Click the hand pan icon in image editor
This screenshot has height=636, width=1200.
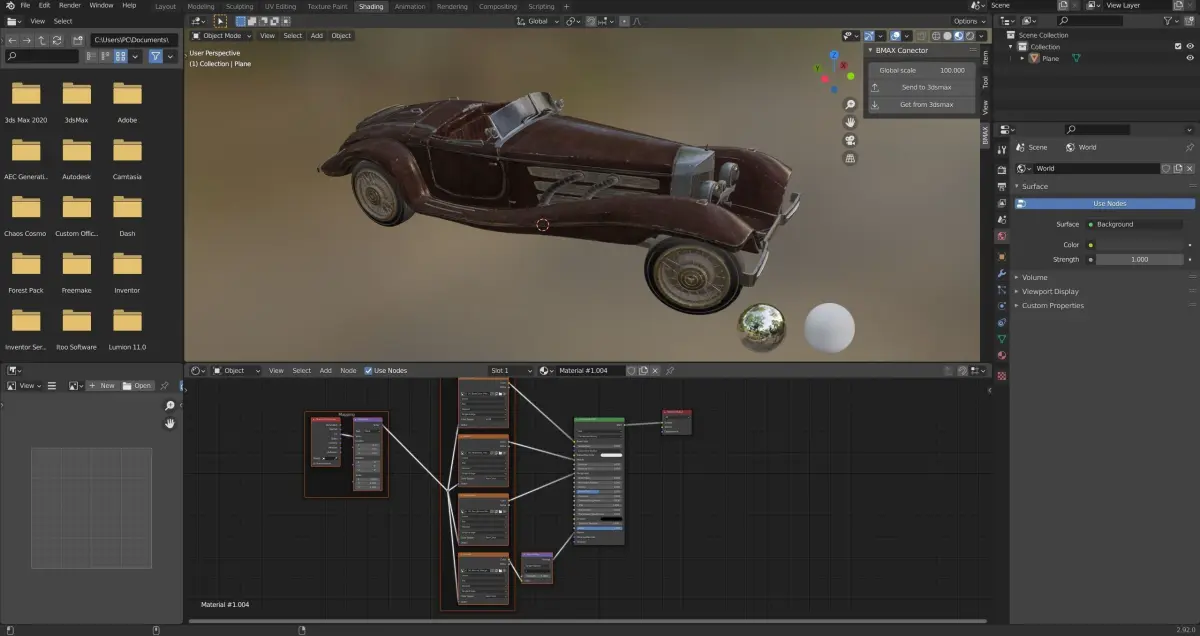coord(170,424)
